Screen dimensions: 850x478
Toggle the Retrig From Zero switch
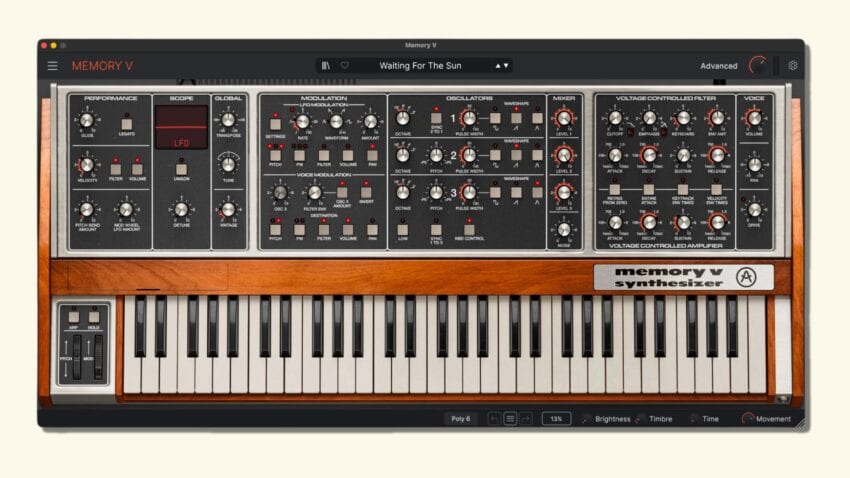[615, 189]
